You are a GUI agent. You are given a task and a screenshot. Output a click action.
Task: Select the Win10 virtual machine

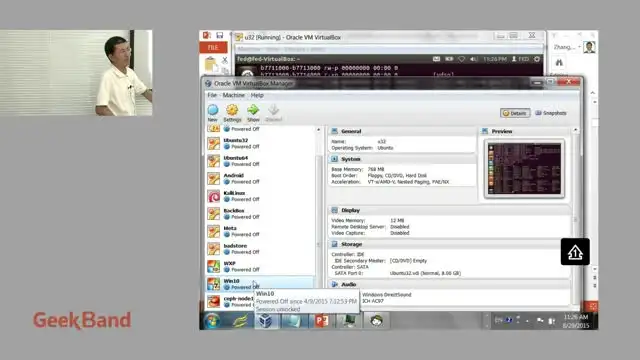[260, 284]
